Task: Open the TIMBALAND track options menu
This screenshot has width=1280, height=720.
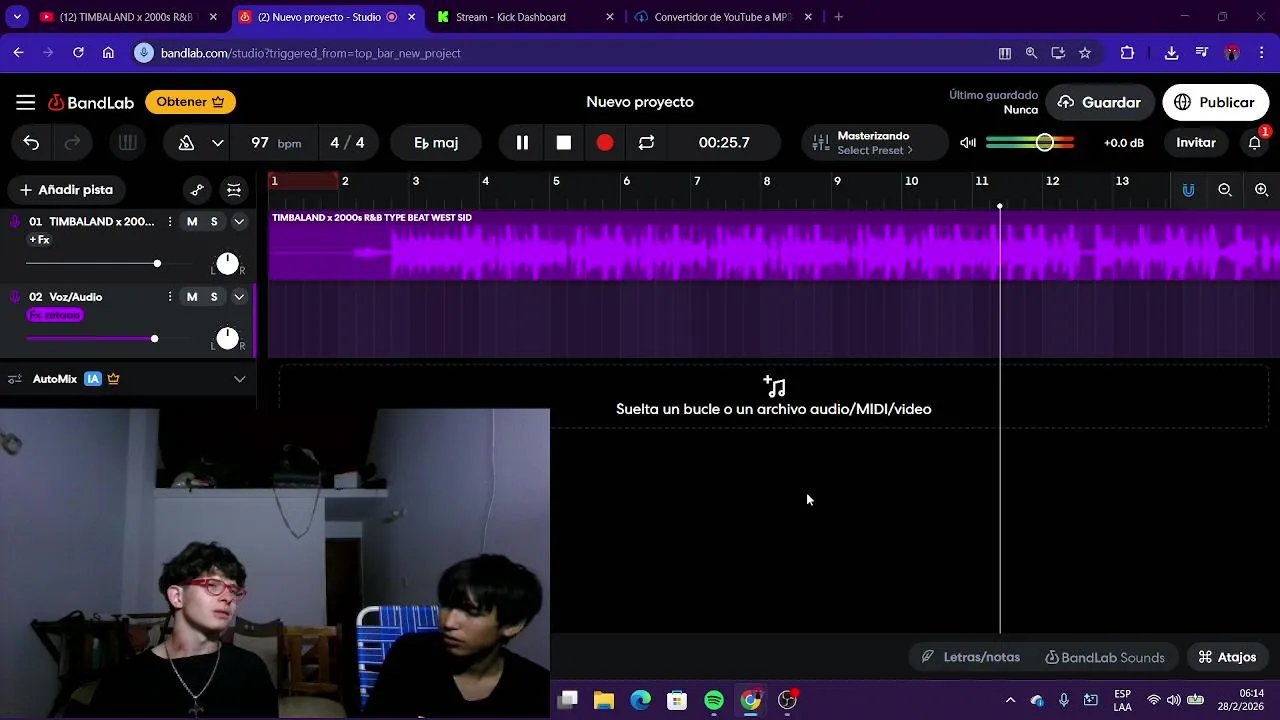Action: pos(169,222)
